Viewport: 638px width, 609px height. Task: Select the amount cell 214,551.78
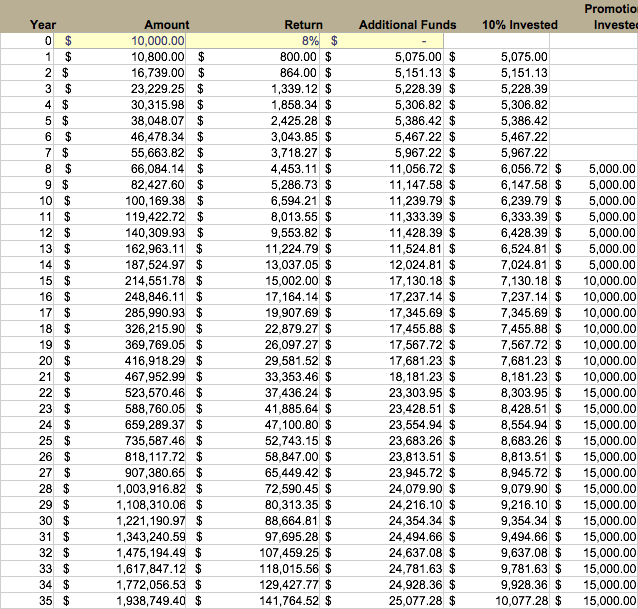pyautogui.click(x=120, y=281)
